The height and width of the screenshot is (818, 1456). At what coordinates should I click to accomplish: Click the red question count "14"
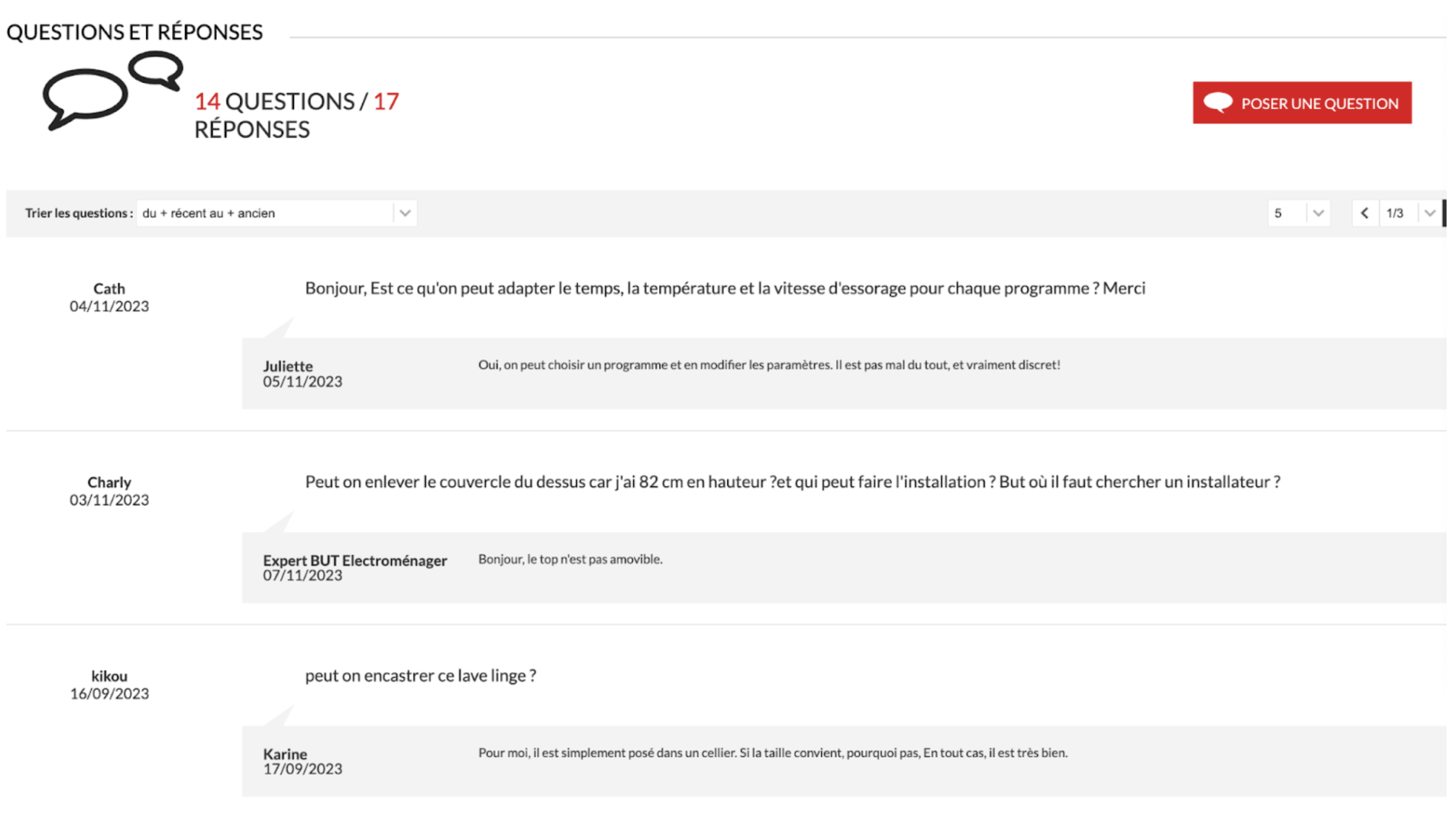coord(209,101)
